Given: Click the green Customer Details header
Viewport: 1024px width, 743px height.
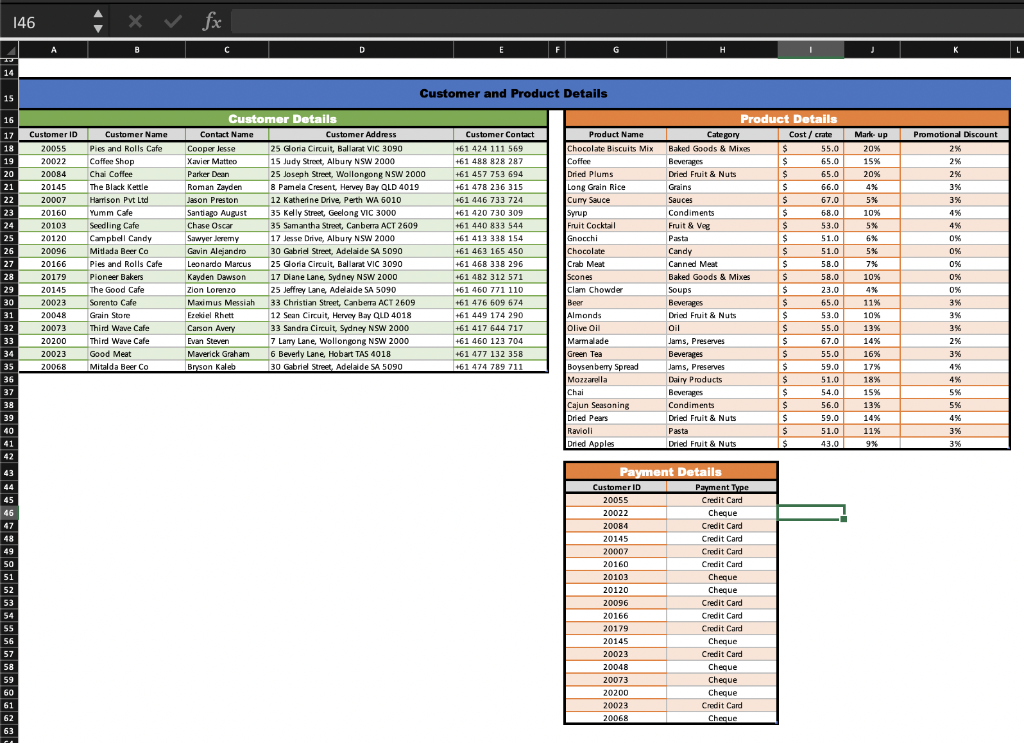Looking at the screenshot, I should (x=283, y=118).
